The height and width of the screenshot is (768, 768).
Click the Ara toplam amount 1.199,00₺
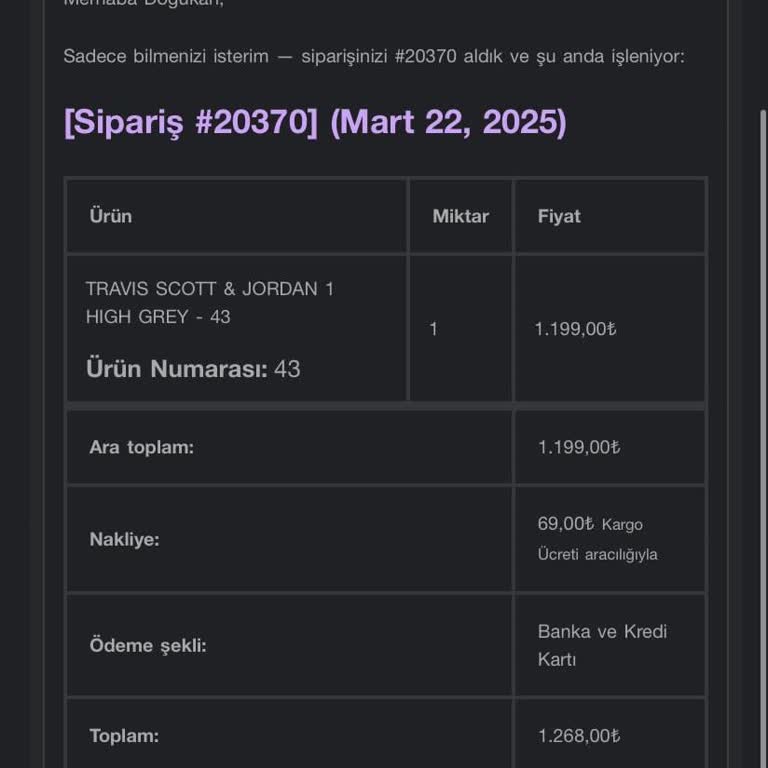pyautogui.click(x=579, y=447)
